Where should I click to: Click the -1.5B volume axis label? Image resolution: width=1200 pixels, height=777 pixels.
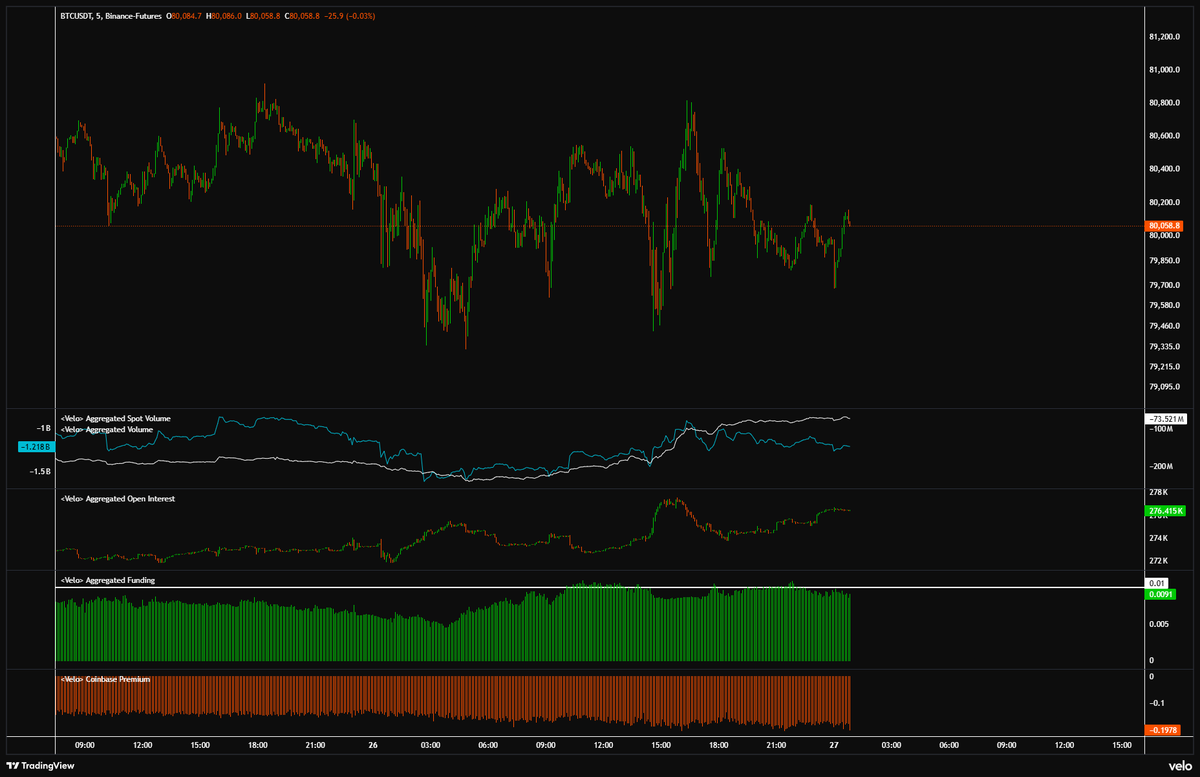coord(41,471)
